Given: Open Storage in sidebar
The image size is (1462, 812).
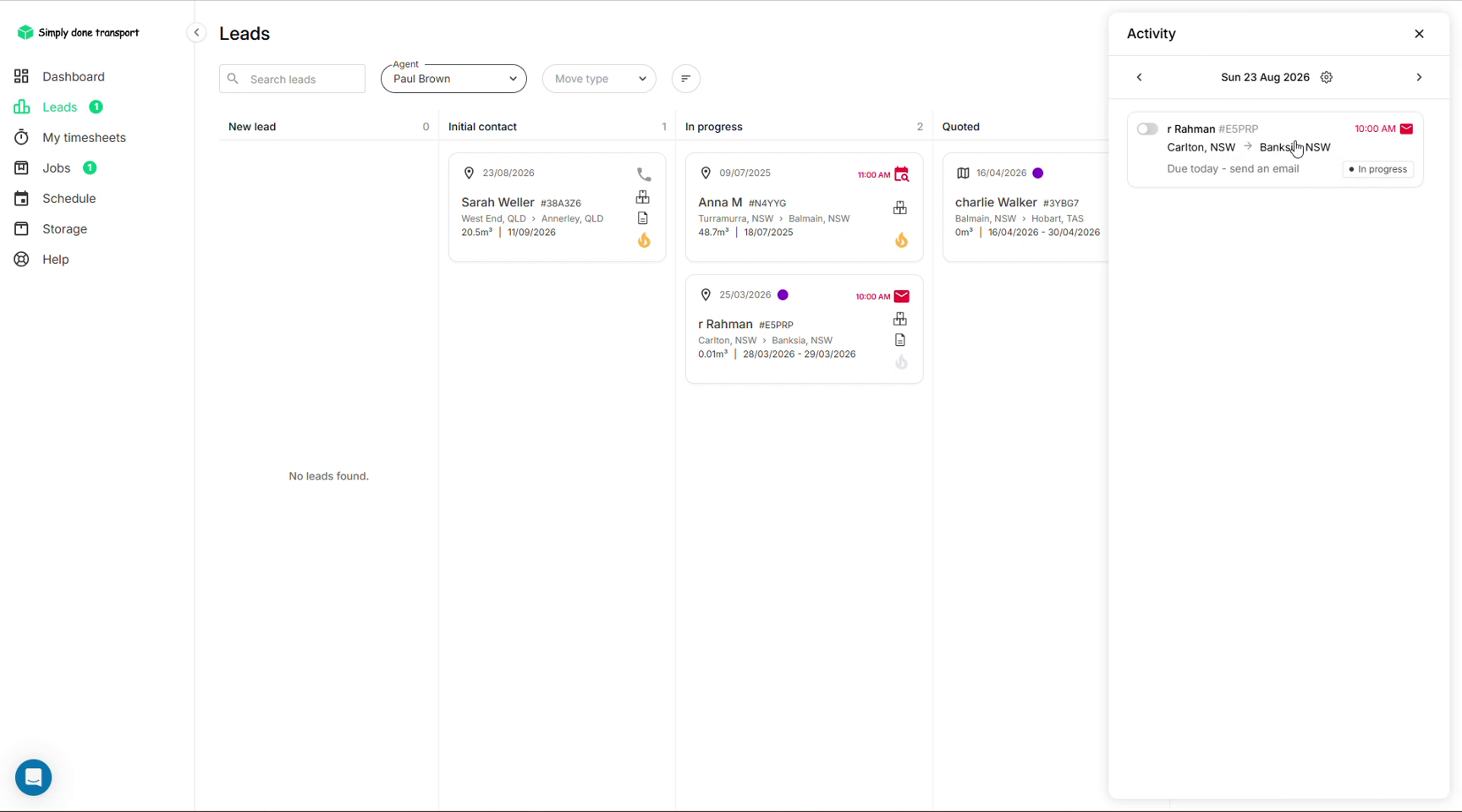Looking at the screenshot, I should [x=64, y=229].
